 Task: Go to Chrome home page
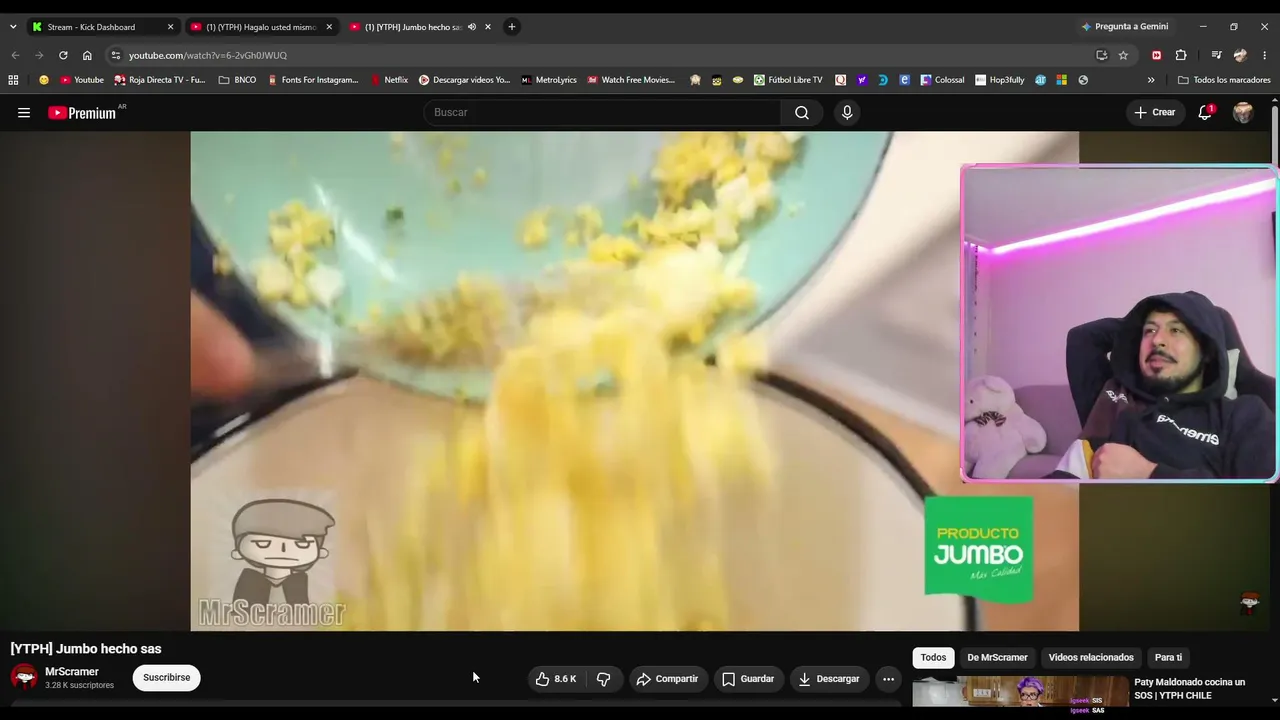pyautogui.click(x=87, y=55)
